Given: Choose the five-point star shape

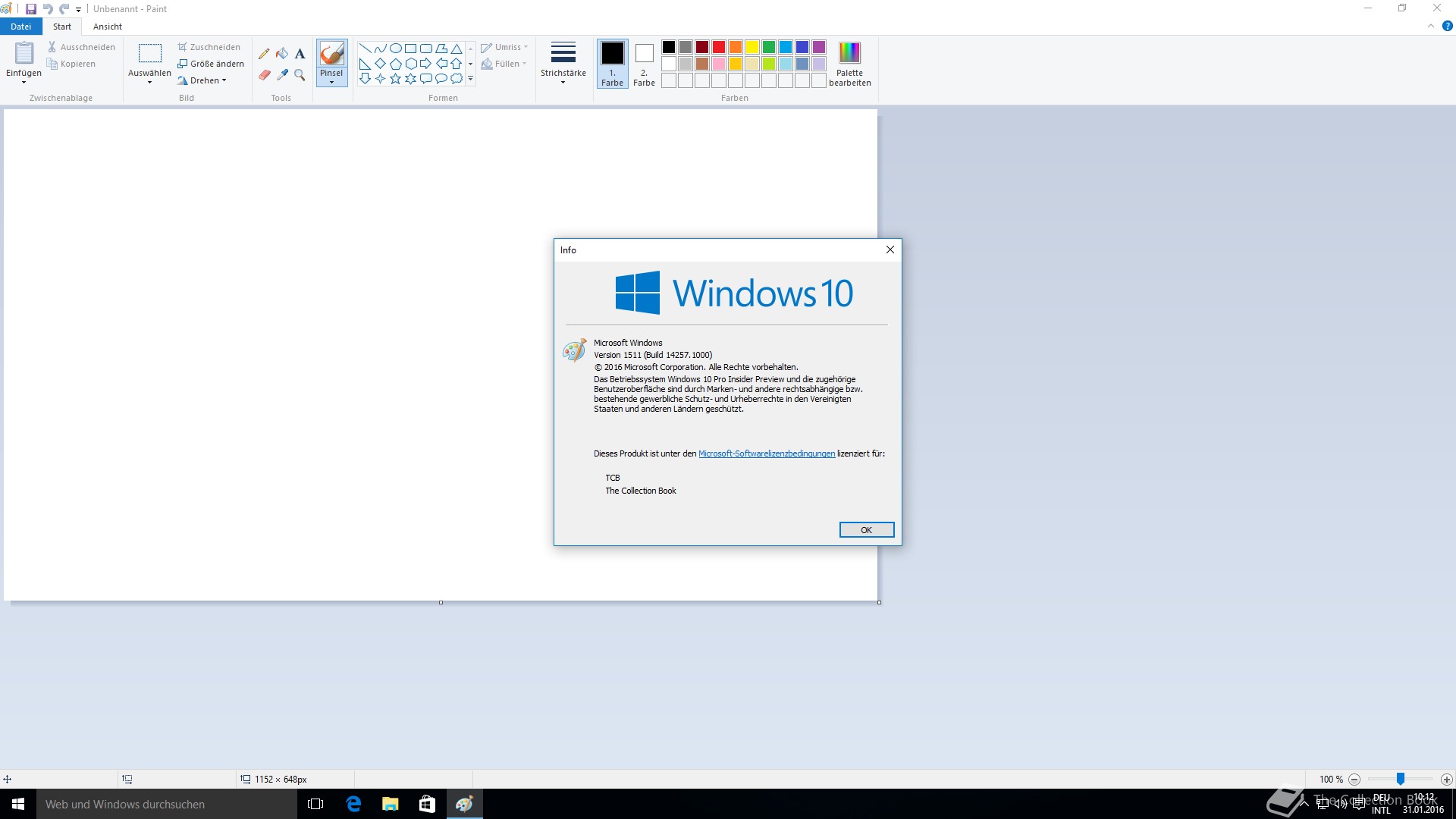Looking at the screenshot, I should click(395, 79).
